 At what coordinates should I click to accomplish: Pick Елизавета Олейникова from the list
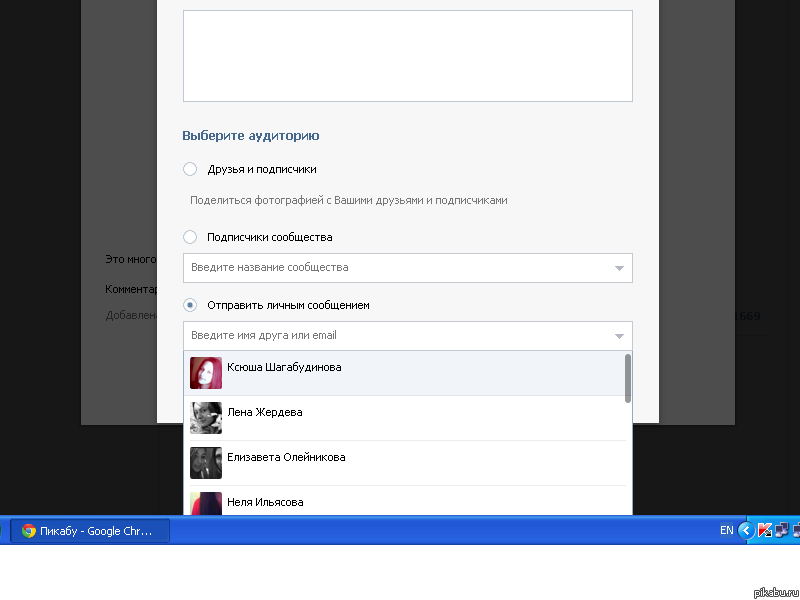286,457
